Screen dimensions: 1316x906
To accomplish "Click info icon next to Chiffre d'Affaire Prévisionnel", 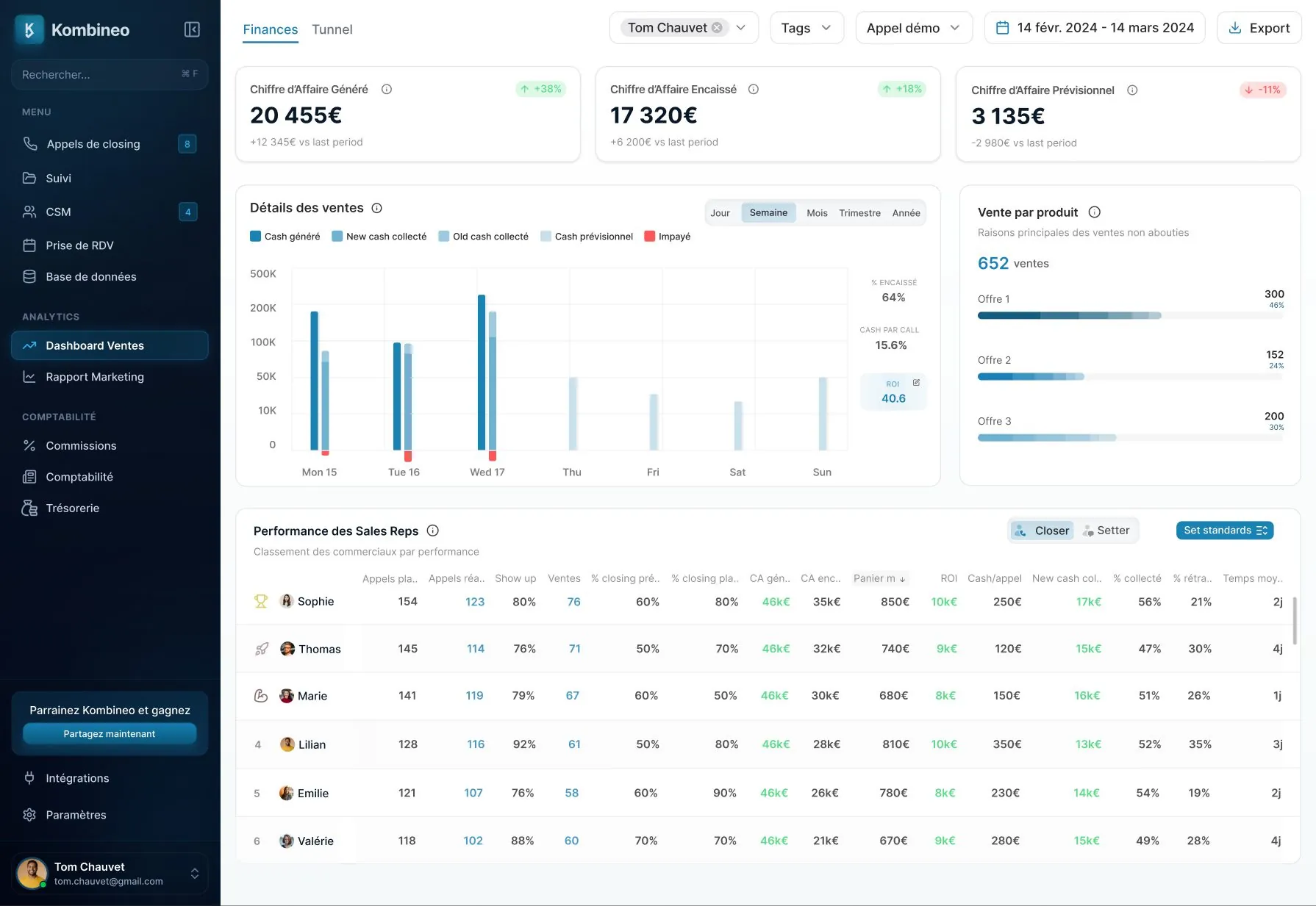I will click(x=1132, y=90).
